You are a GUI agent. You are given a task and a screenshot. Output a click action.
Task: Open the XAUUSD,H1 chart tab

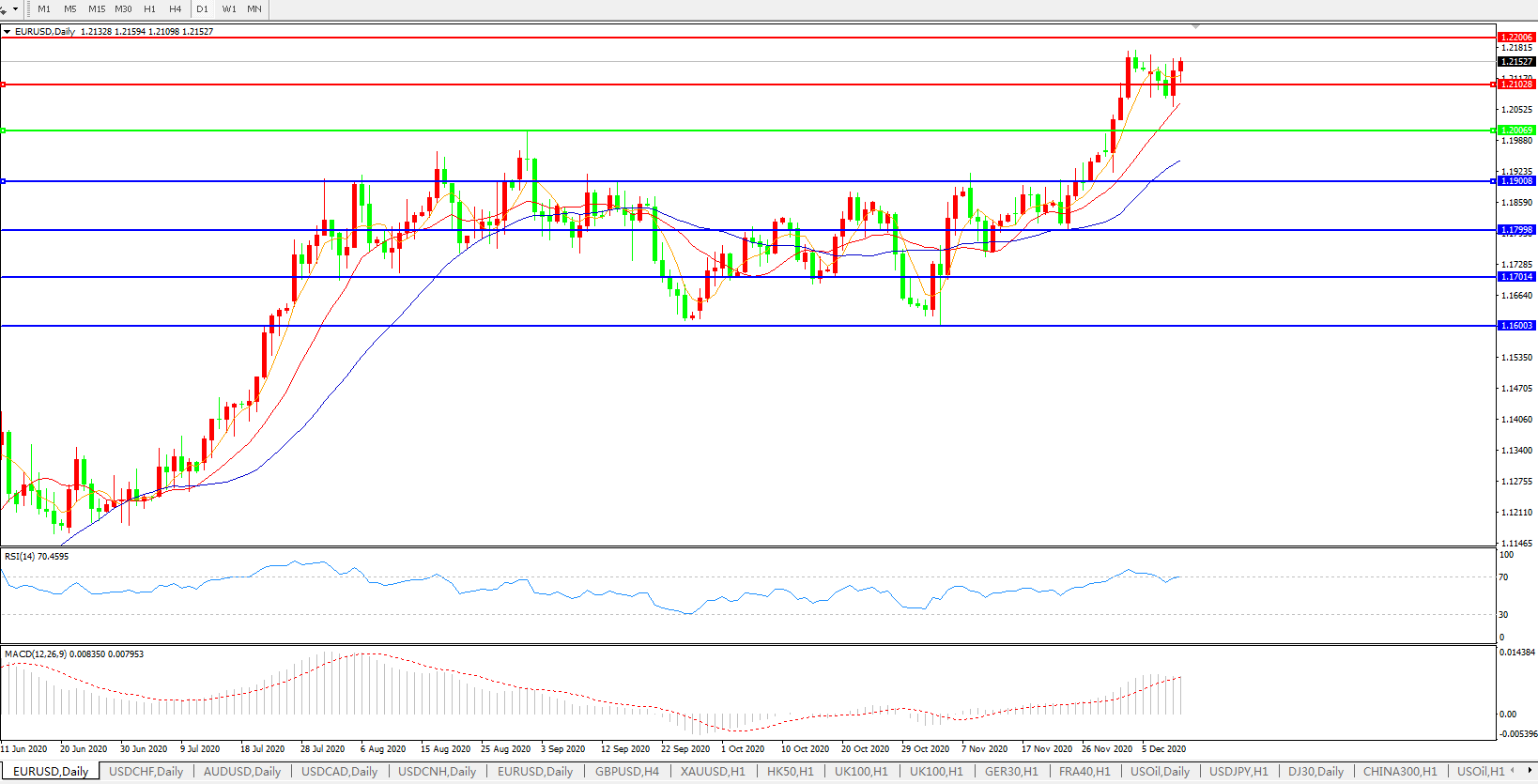tap(712, 772)
